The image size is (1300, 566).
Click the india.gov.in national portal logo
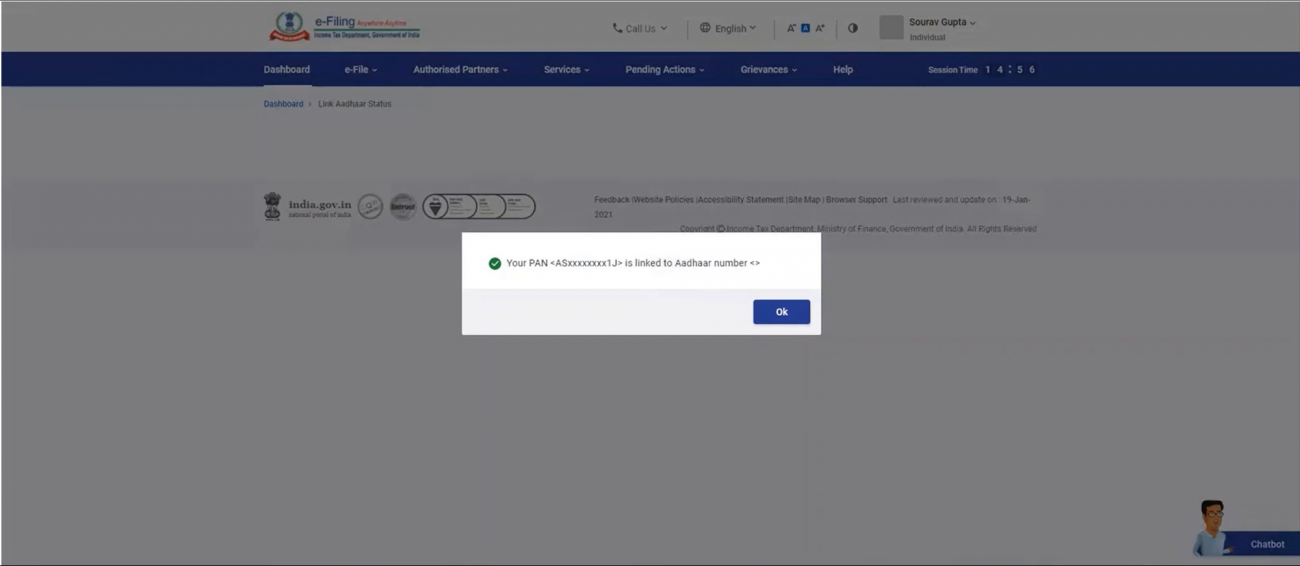pyautogui.click(x=308, y=207)
